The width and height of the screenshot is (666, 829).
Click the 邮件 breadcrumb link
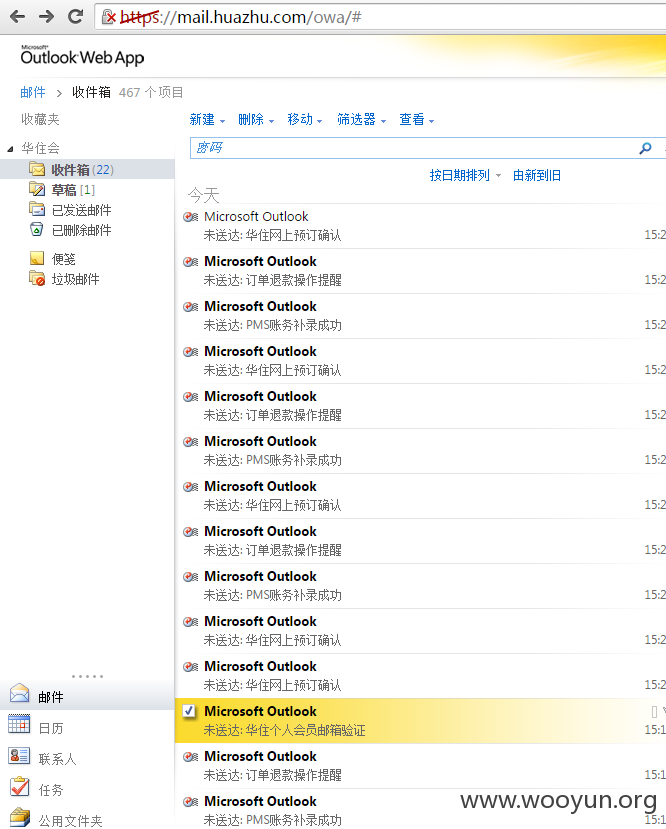coord(33,93)
